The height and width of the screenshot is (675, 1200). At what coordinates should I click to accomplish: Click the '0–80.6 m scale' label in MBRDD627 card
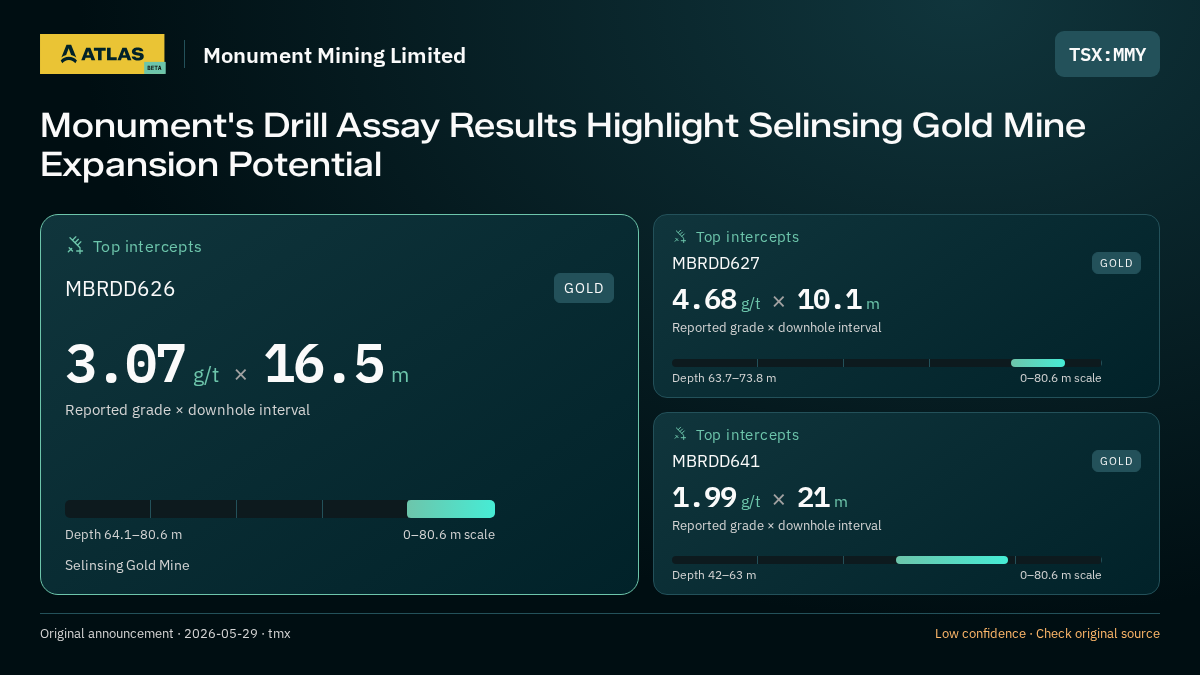tap(1061, 378)
